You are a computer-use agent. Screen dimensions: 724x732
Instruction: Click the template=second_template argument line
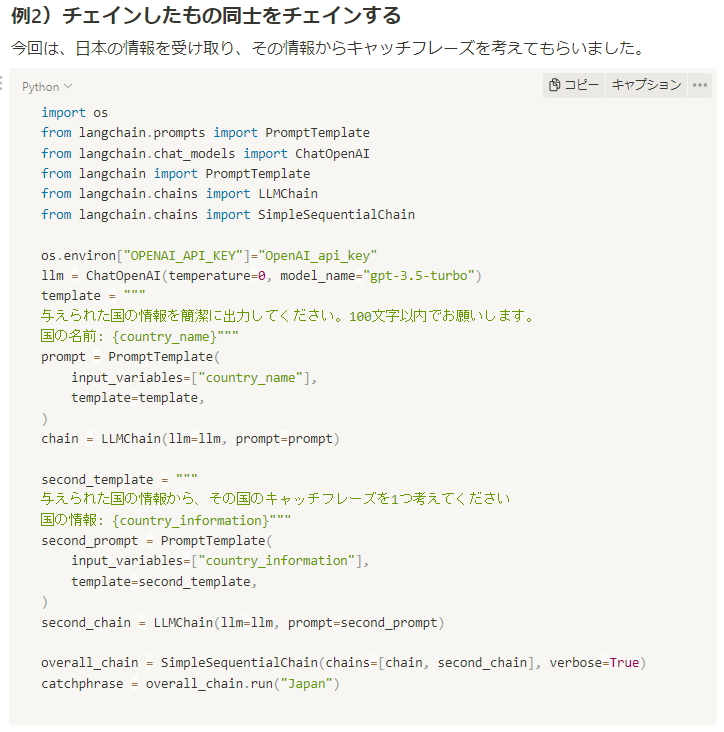click(163, 581)
